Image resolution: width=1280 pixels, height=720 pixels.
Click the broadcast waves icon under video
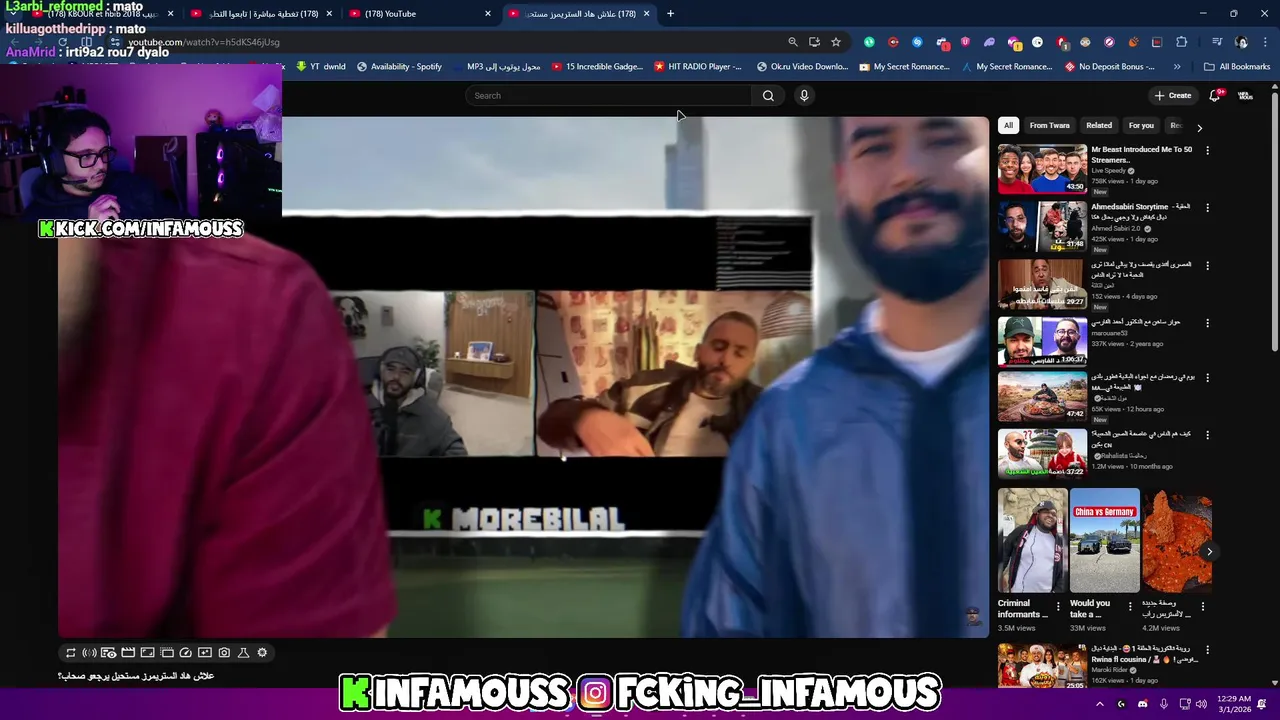click(x=89, y=653)
